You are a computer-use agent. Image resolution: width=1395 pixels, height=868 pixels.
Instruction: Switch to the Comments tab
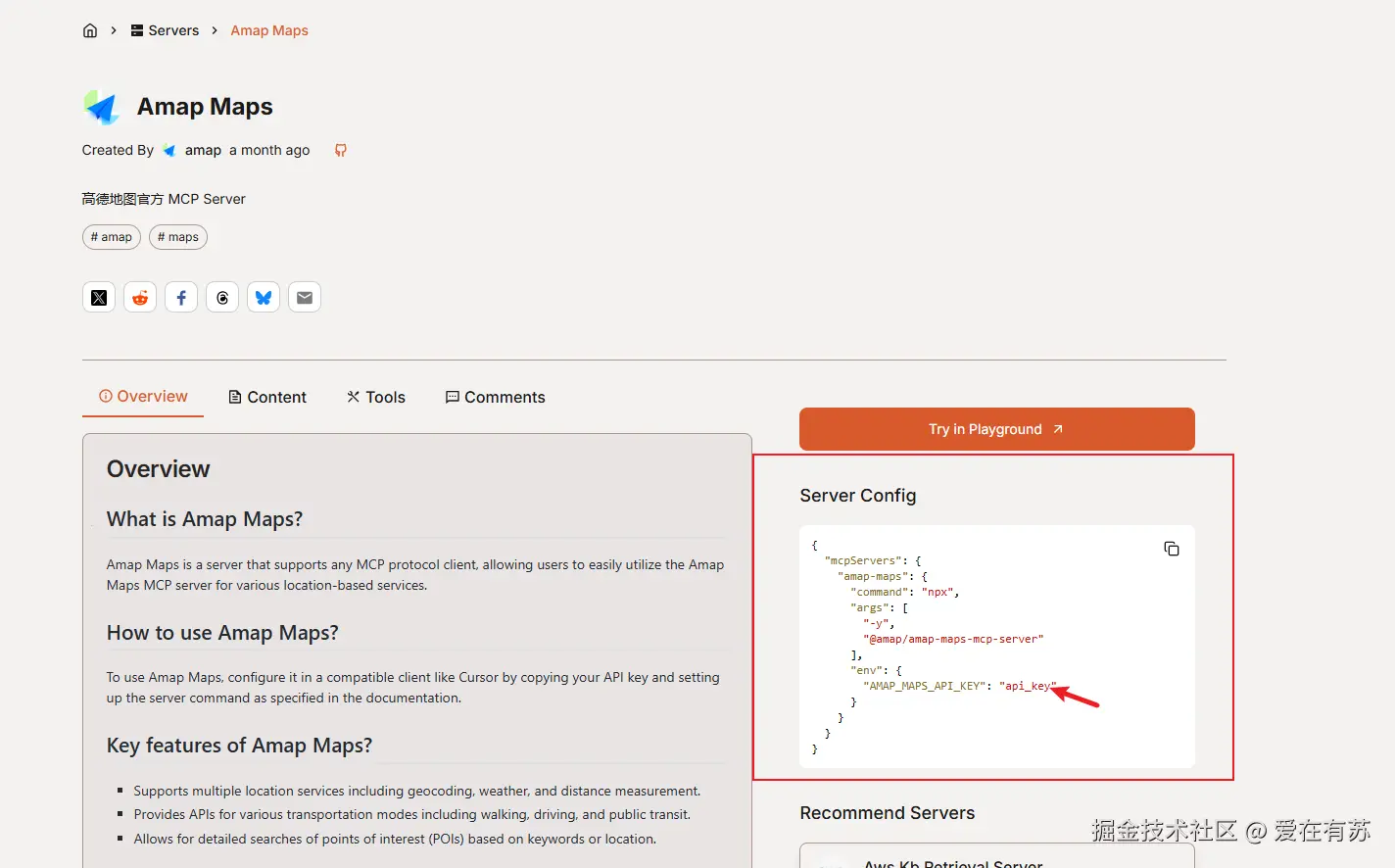coord(495,397)
